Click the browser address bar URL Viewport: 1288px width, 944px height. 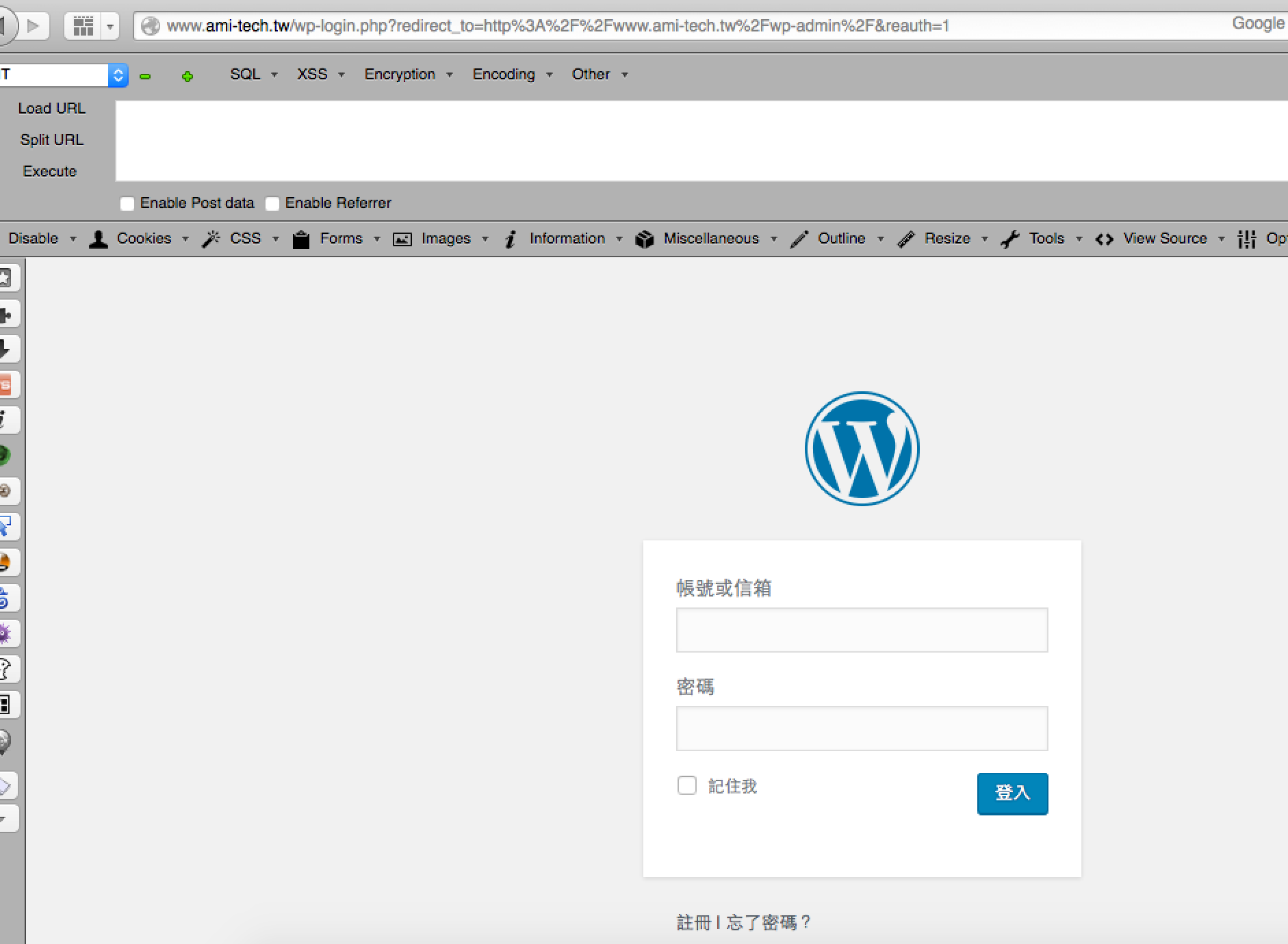558,27
